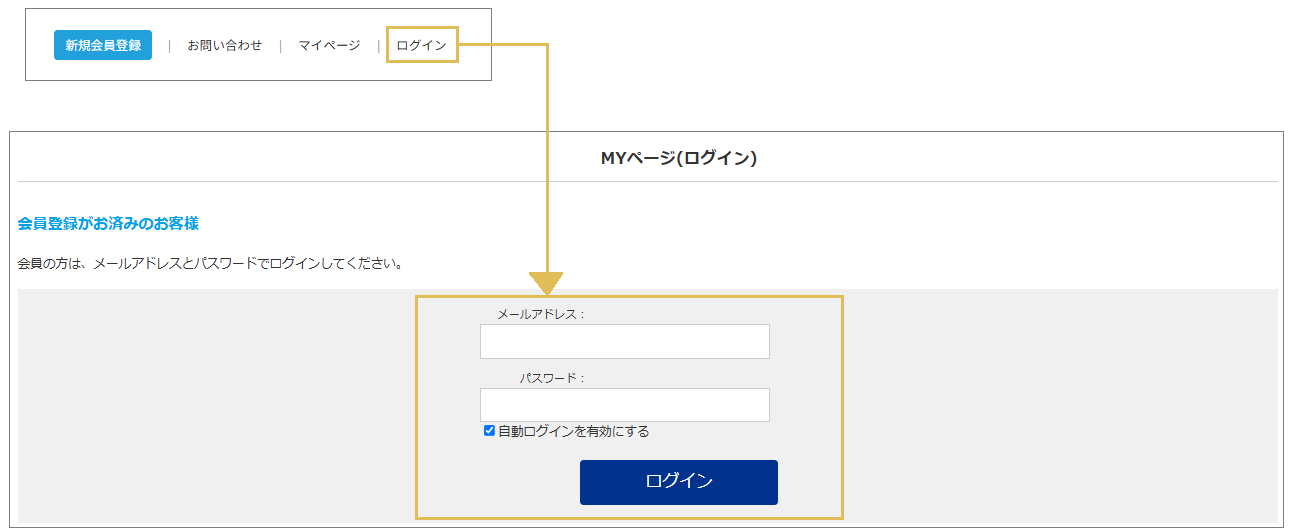Click the 自動ログインを有効にする label text
This screenshot has width=1289, height=528.
pyautogui.click(x=574, y=432)
